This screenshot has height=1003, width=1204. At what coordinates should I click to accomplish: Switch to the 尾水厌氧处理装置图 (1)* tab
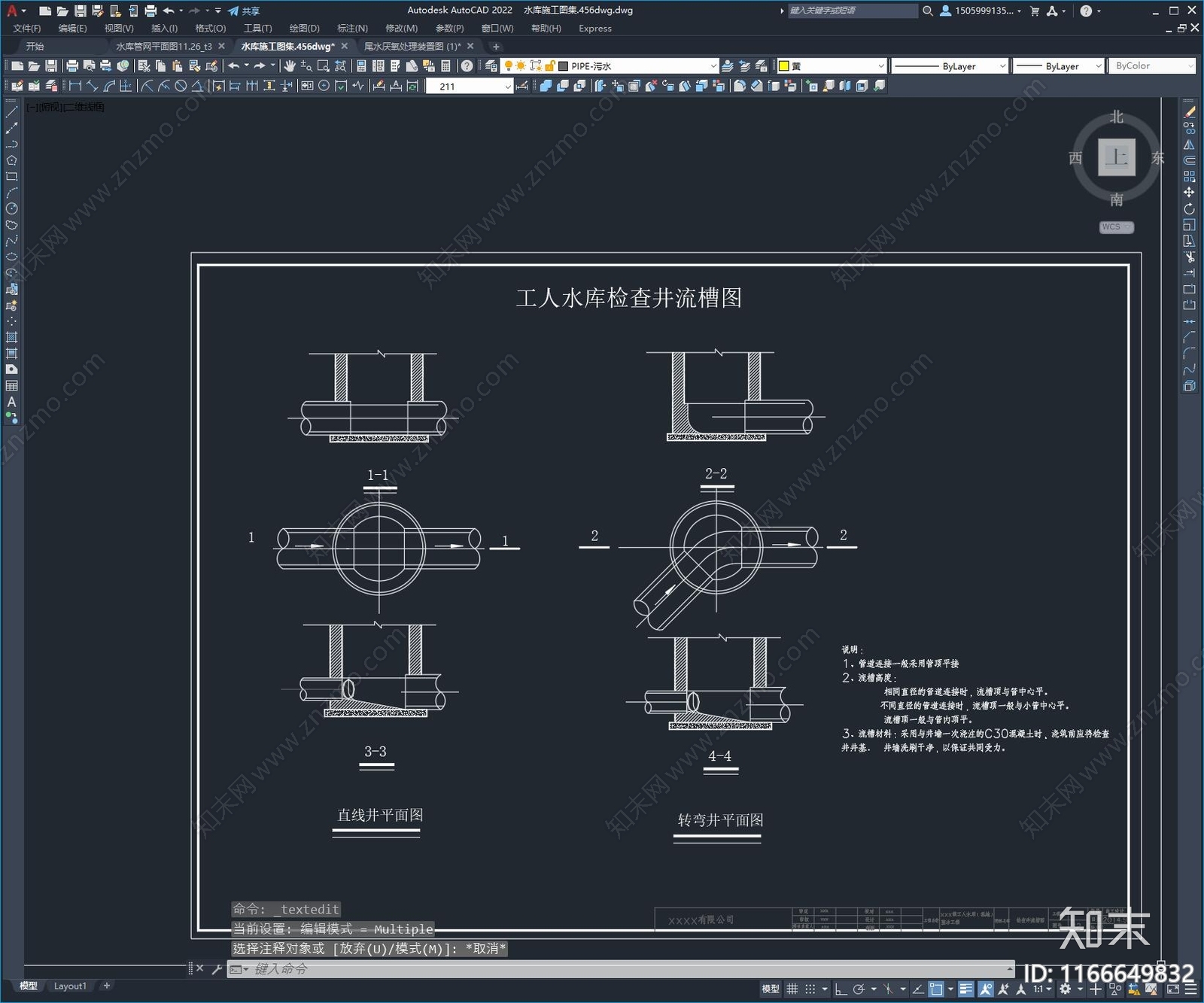tap(412, 47)
